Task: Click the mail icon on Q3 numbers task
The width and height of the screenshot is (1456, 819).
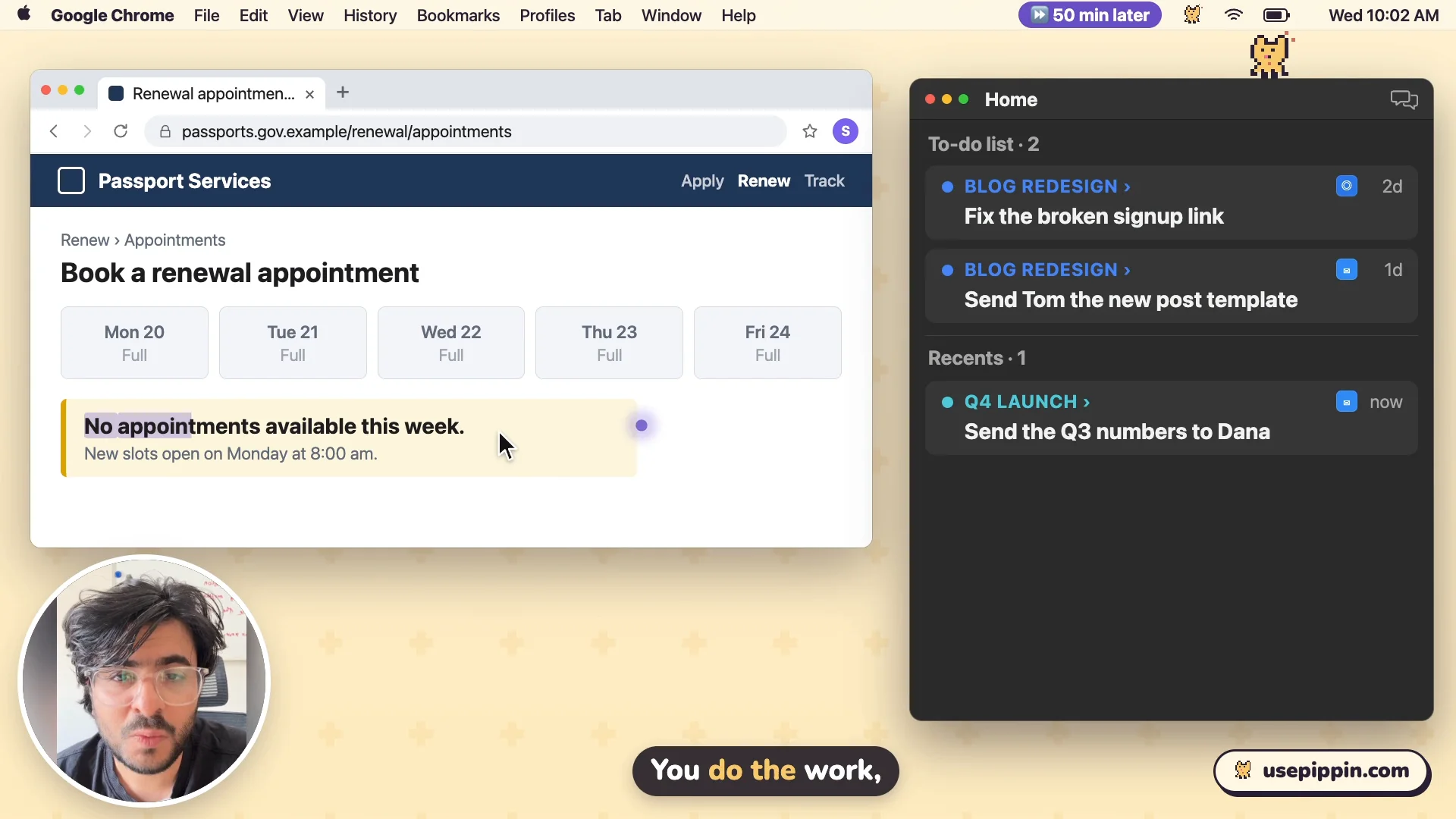Action: pos(1347,401)
